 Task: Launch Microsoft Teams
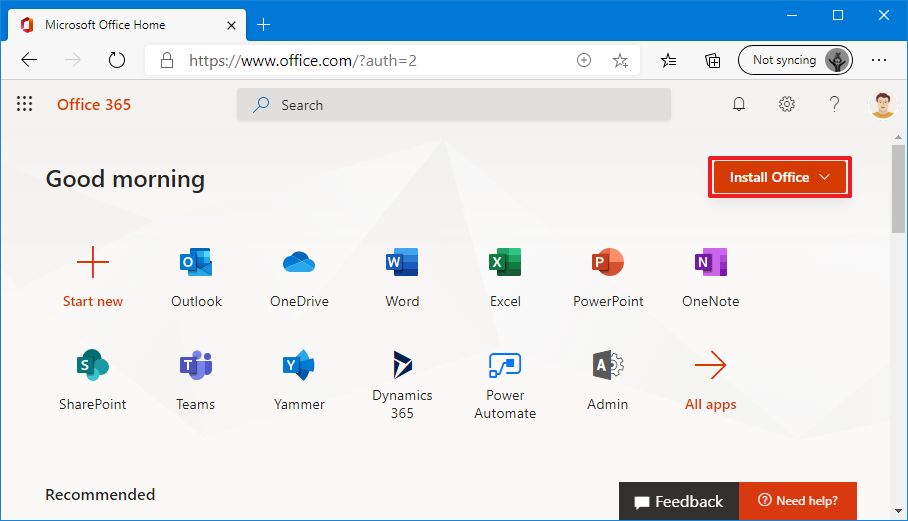pos(196,367)
